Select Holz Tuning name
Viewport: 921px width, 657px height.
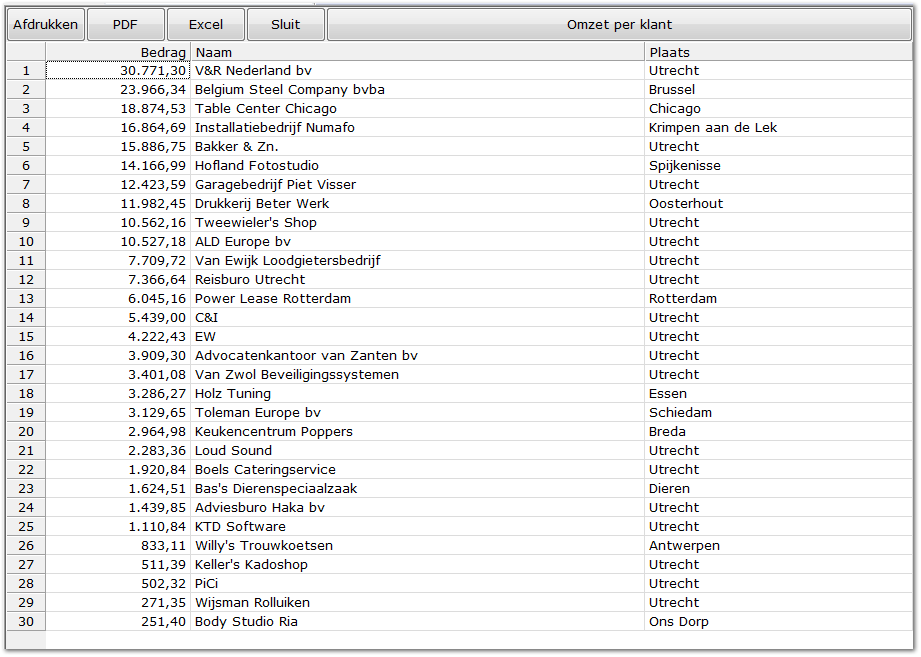tap(418, 393)
